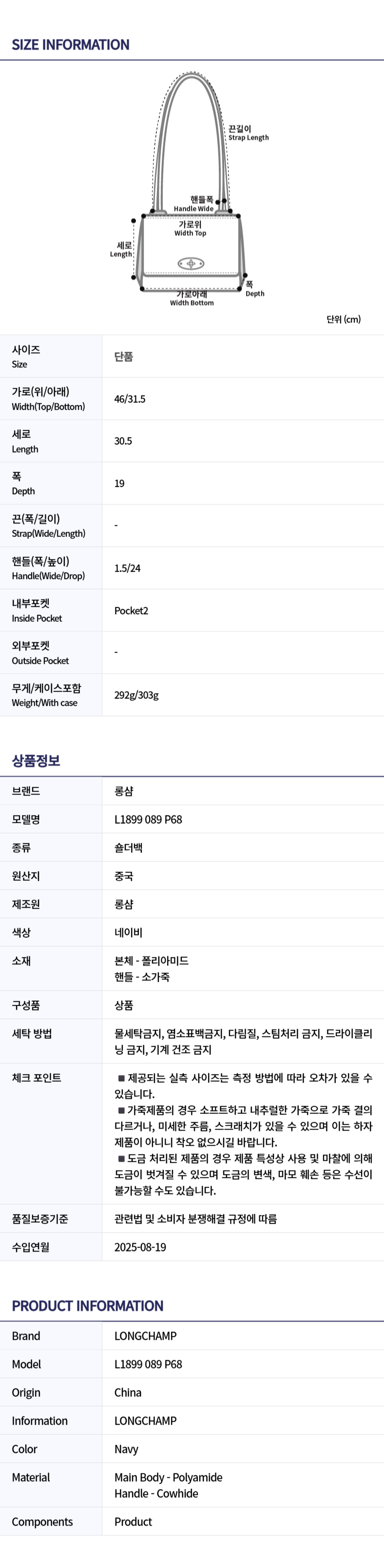Click the 세탁 방법 row label
The image size is (384, 1568).
pos(32,1033)
